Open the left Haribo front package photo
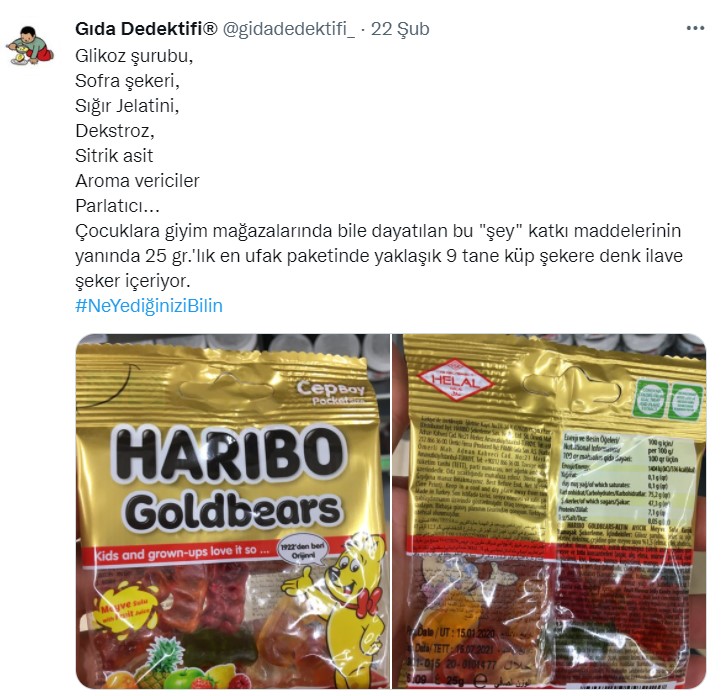 click(233, 511)
